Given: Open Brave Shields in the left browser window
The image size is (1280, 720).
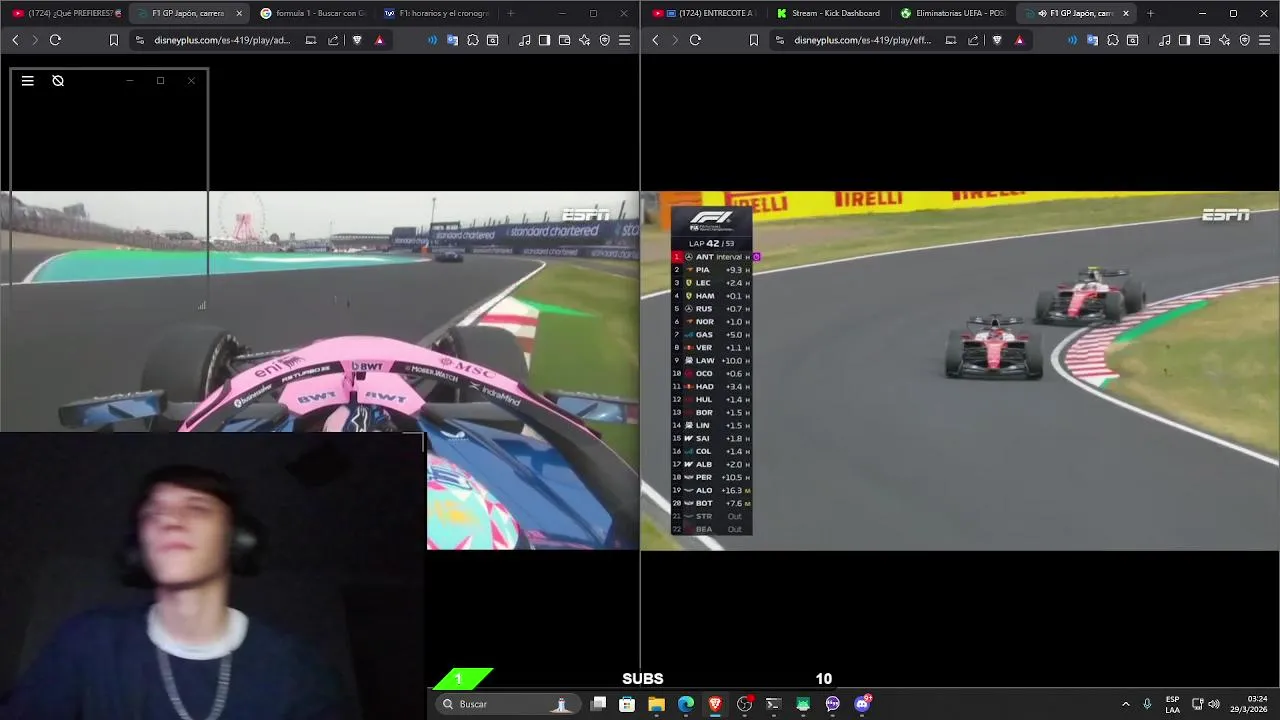Looking at the screenshot, I should 358,40.
